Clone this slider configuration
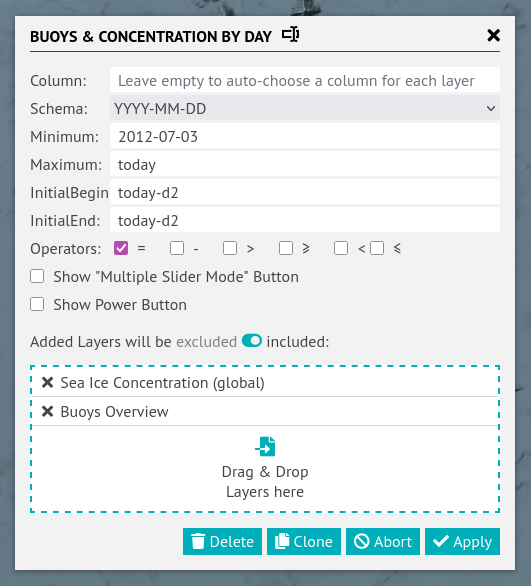 (x=304, y=541)
